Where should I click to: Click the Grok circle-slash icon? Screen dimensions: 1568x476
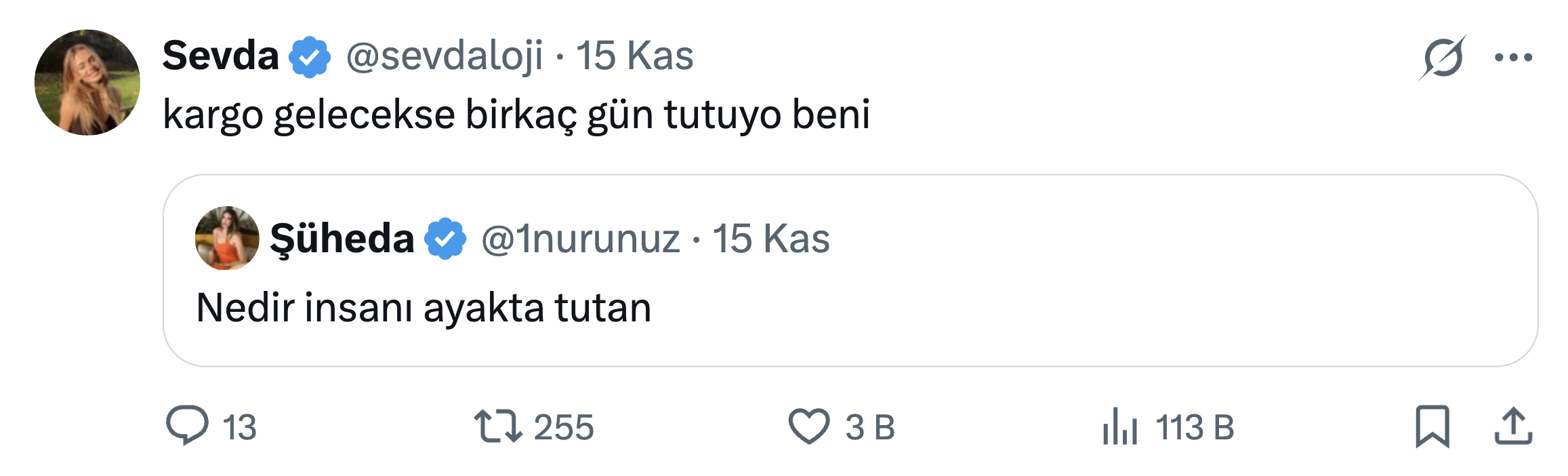click(1442, 58)
